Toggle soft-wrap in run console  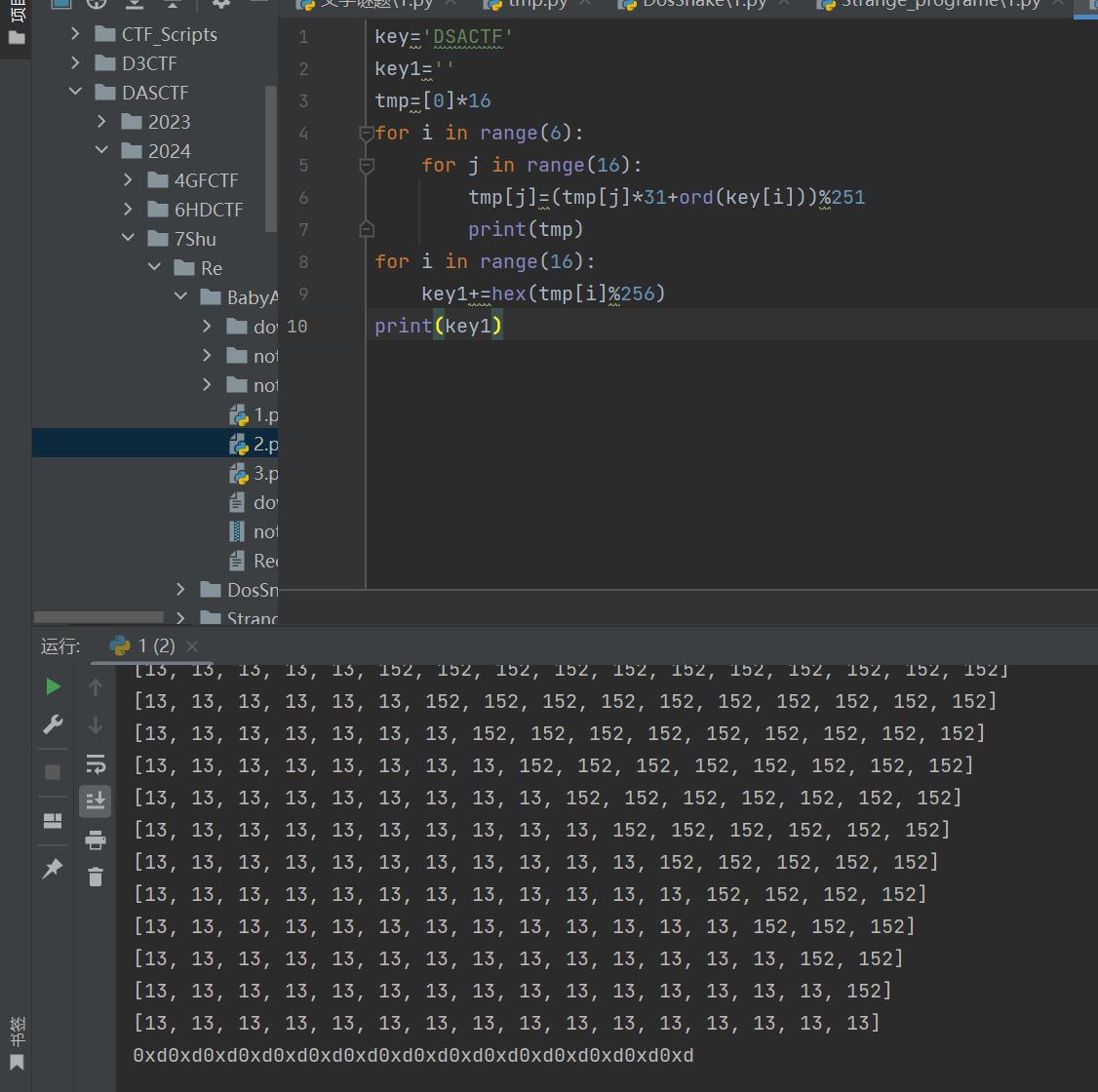pos(96,763)
